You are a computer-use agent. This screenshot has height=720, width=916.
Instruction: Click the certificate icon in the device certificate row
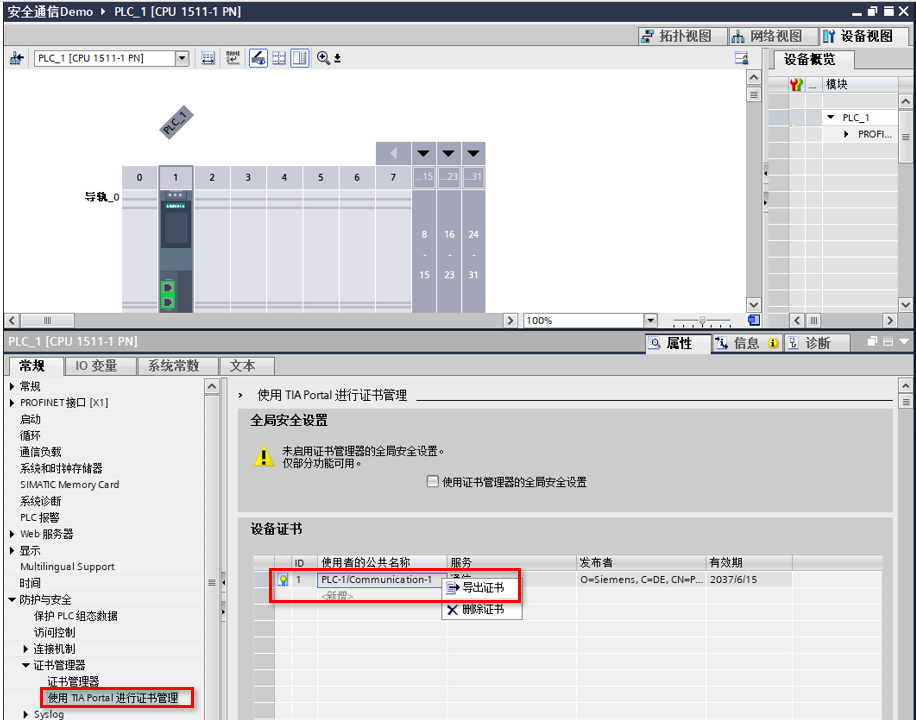[x=283, y=580]
